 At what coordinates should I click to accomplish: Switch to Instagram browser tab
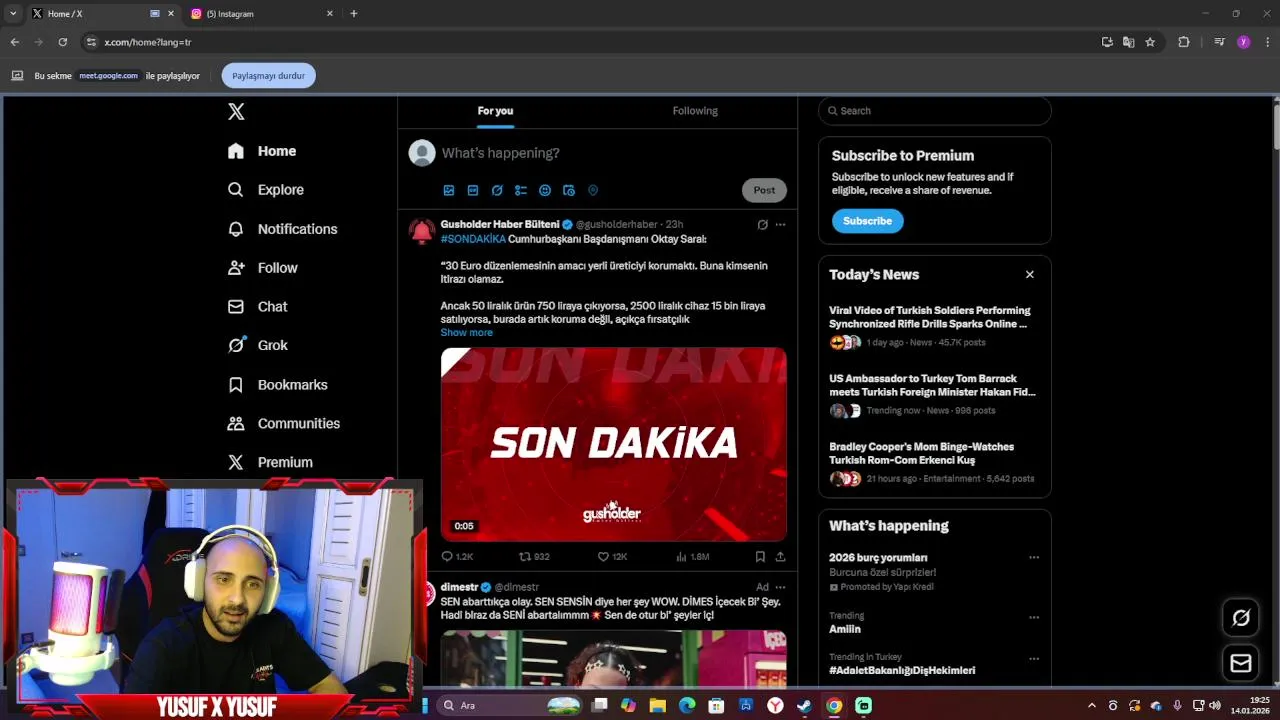pos(264,14)
